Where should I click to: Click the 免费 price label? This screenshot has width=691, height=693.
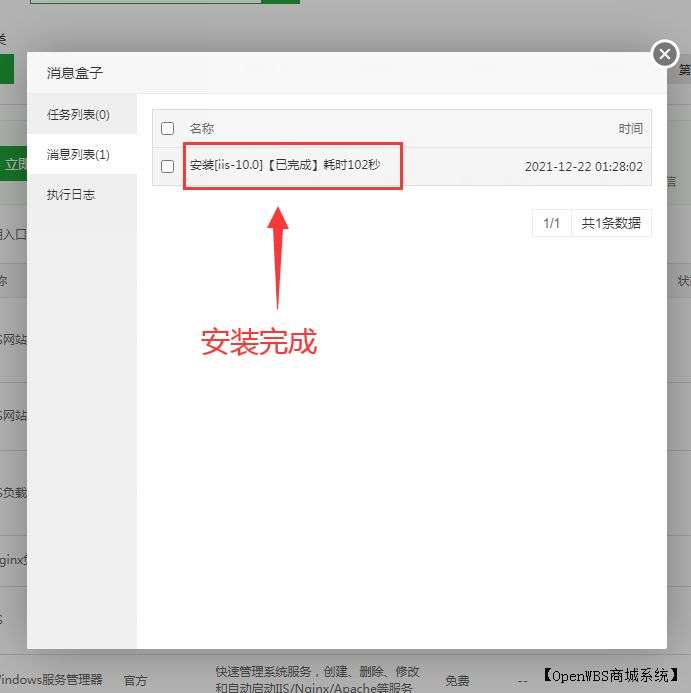pyautogui.click(x=457, y=680)
